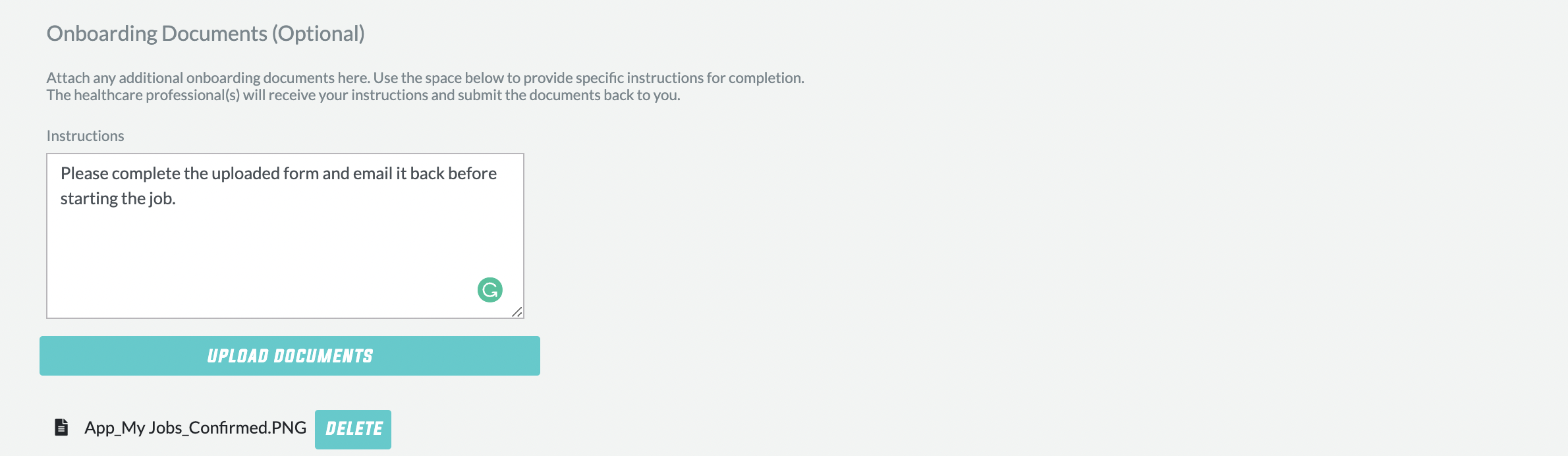Viewport: 1568px width, 456px height.
Task: Open the Grammarly icon in the instructions box
Action: click(490, 290)
